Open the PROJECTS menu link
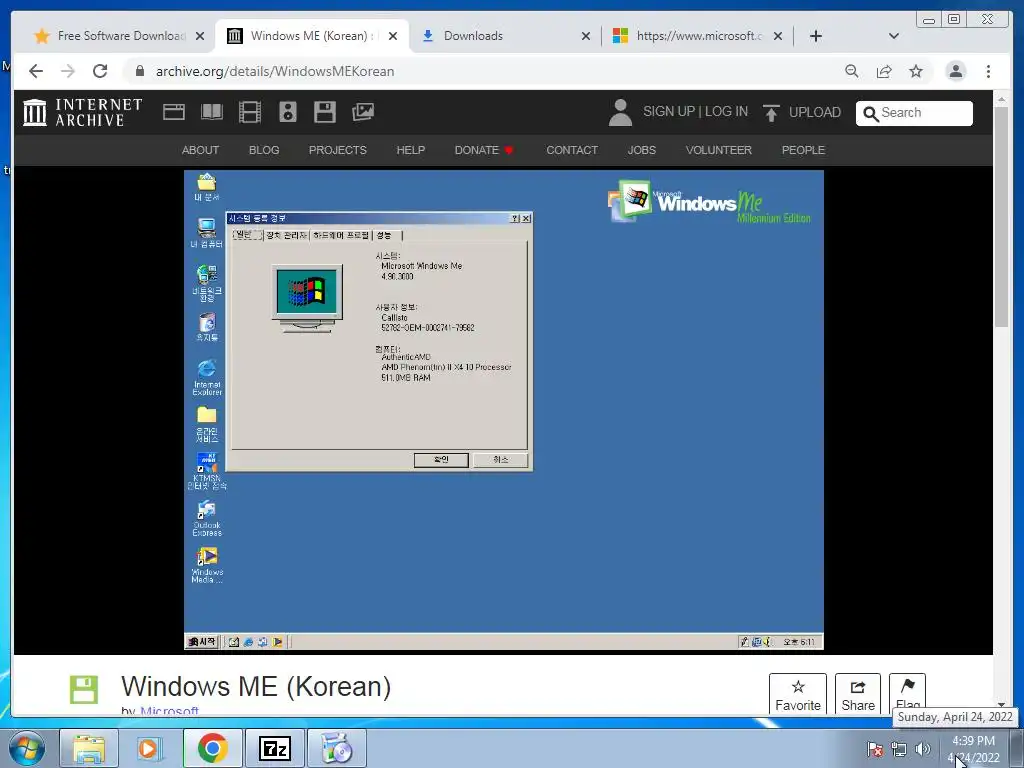This screenshot has height=768, width=1024. click(x=338, y=150)
